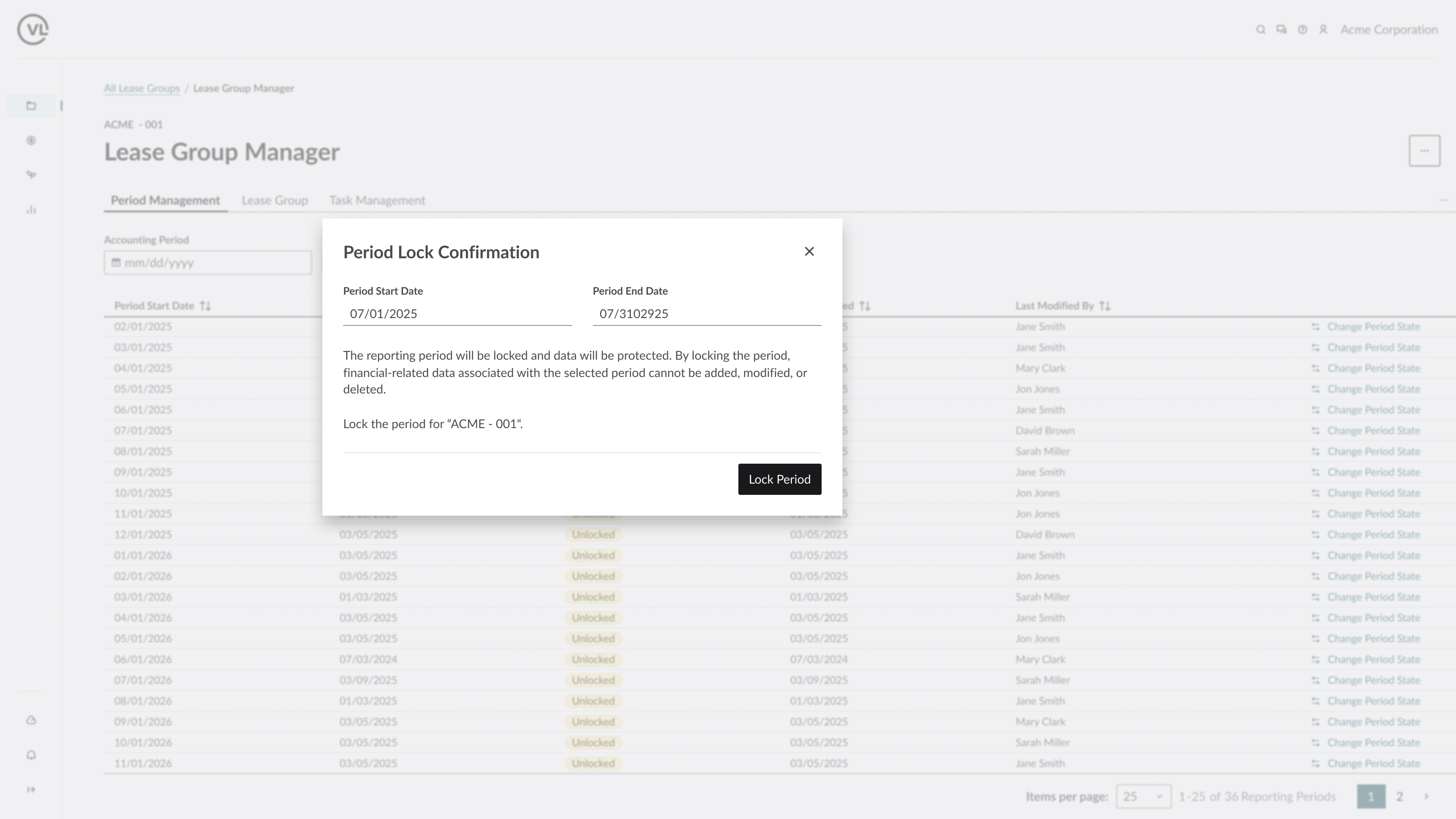The height and width of the screenshot is (819, 1456).
Task: Click 11/01/2025 period start date cell
Action: 143,514
